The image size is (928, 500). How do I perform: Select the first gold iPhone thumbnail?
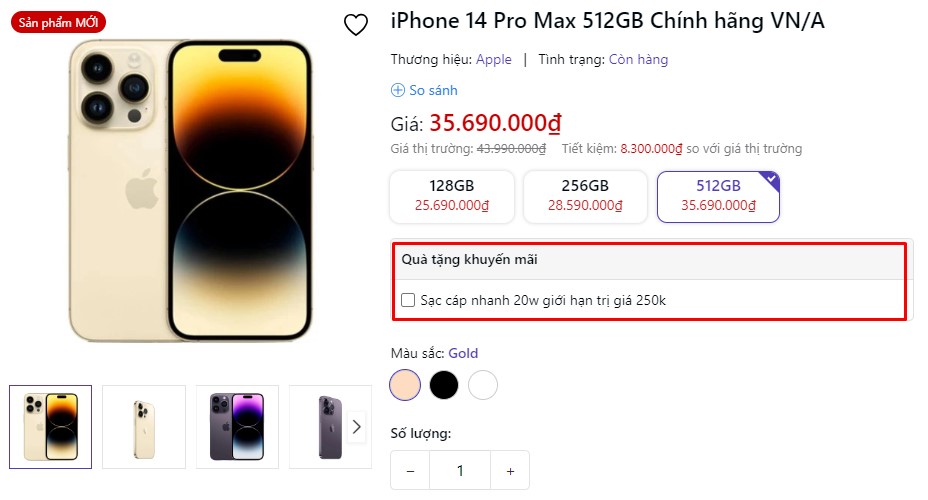coord(50,427)
